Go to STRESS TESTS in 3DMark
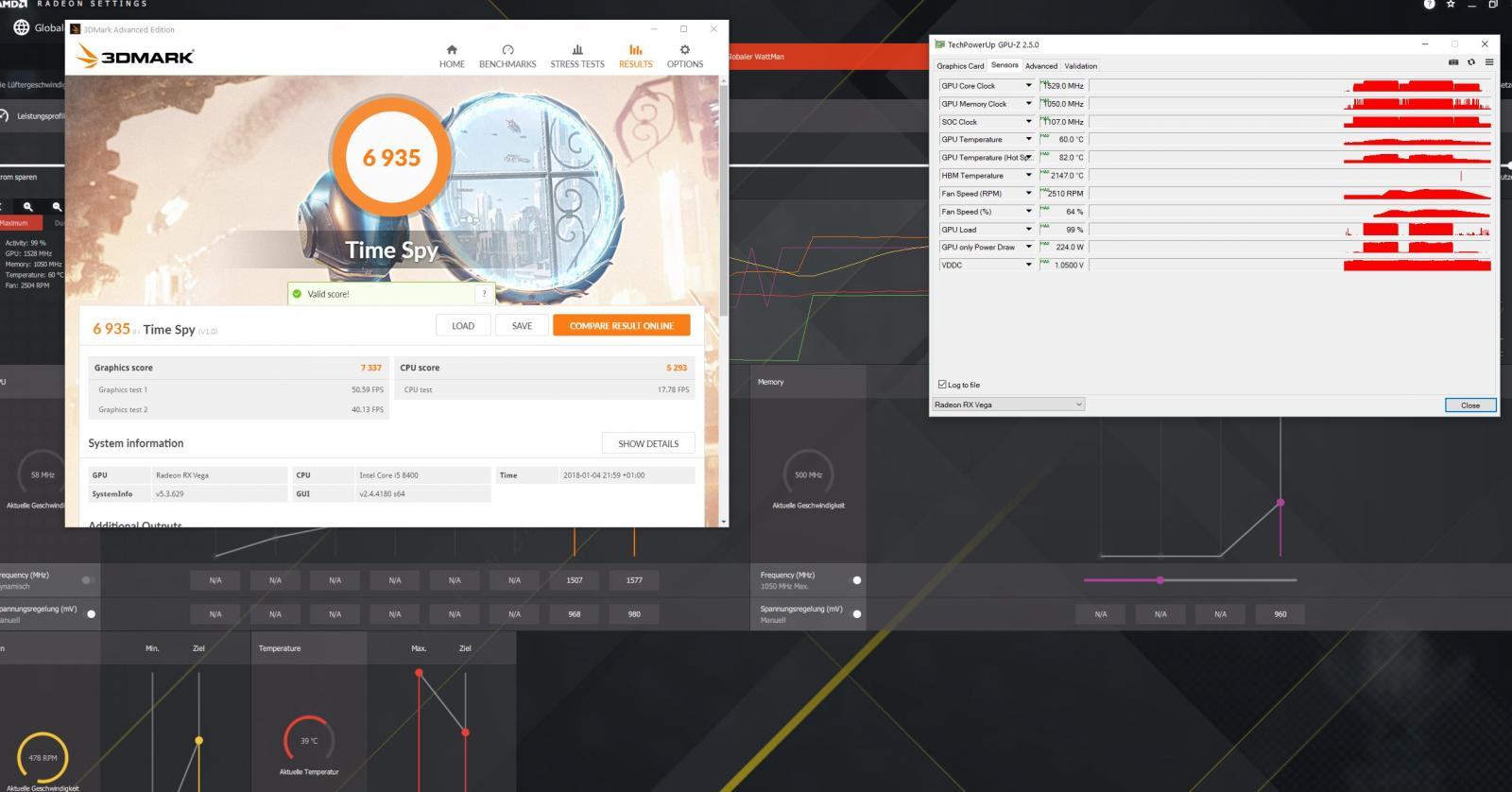This screenshot has height=792, width=1512. [577, 57]
